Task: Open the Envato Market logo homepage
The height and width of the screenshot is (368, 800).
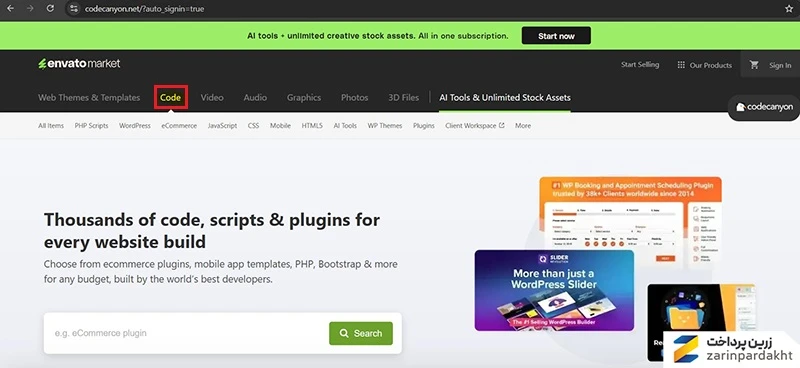Action: click(x=79, y=64)
